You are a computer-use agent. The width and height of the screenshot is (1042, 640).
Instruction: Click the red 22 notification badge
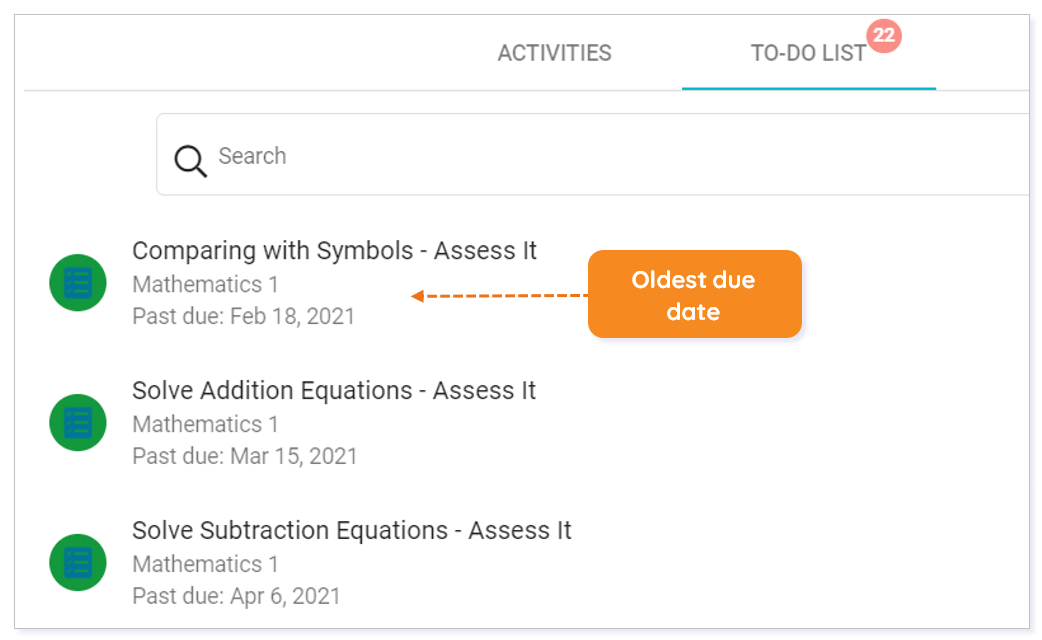point(884,35)
